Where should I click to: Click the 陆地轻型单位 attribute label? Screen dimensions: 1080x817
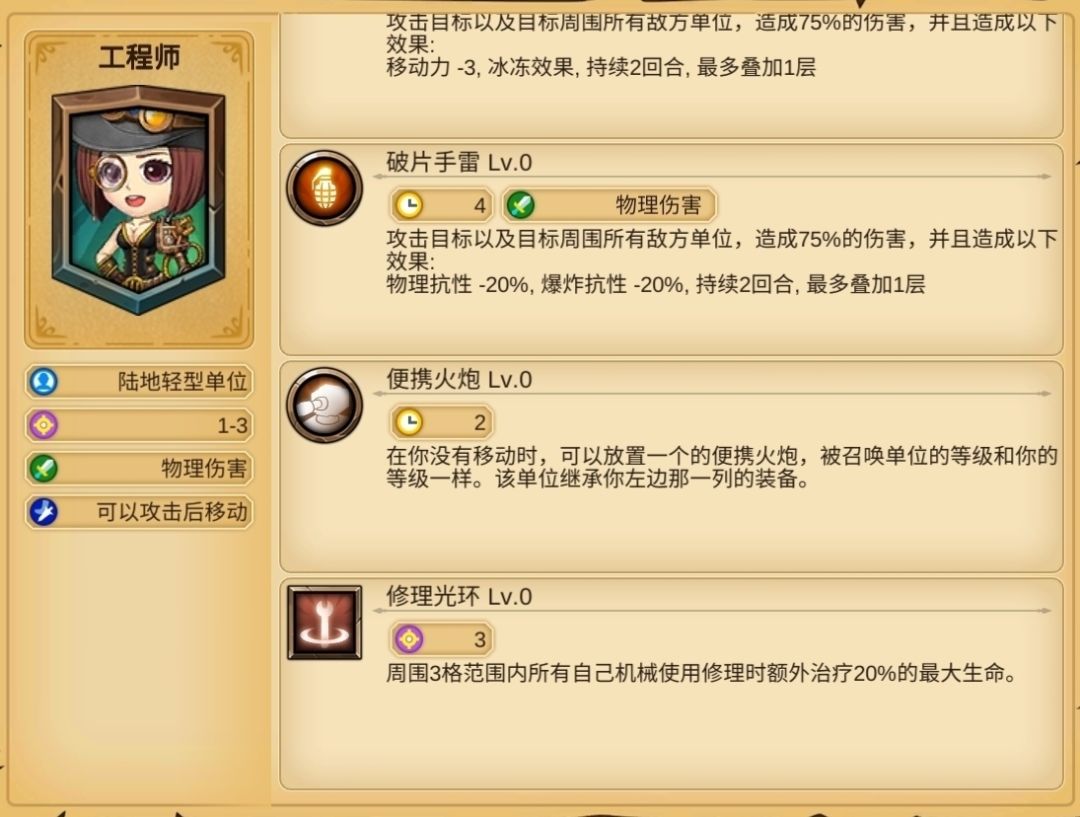coord(183,381)
